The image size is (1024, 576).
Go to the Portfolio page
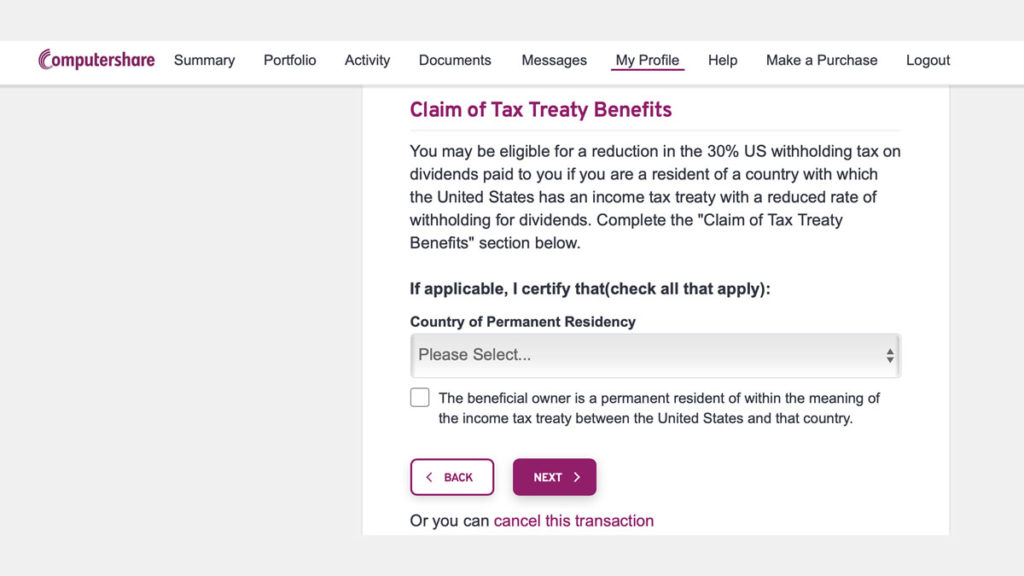290,60
